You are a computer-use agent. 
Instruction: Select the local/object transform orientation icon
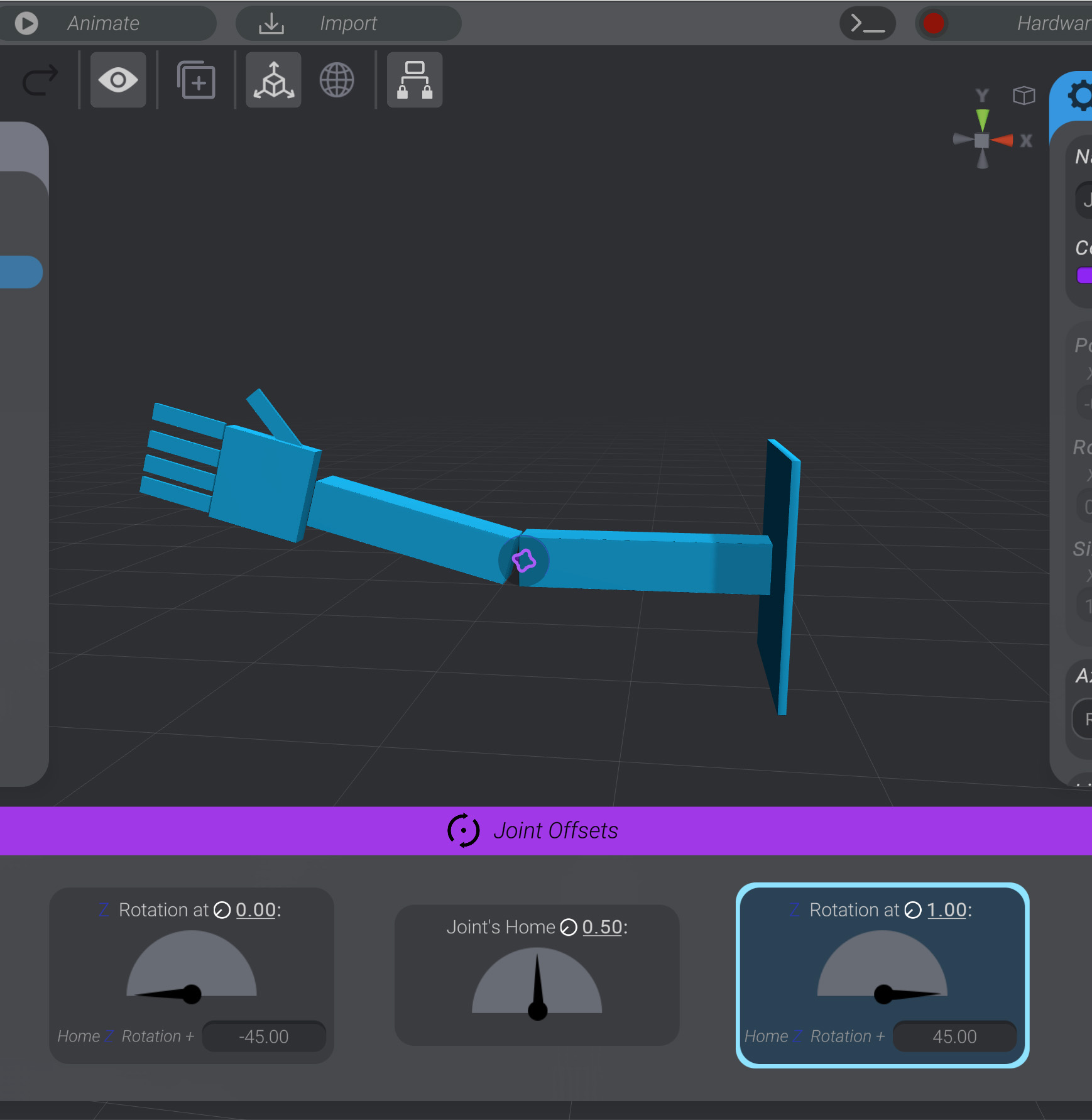(x=273, y=80)
